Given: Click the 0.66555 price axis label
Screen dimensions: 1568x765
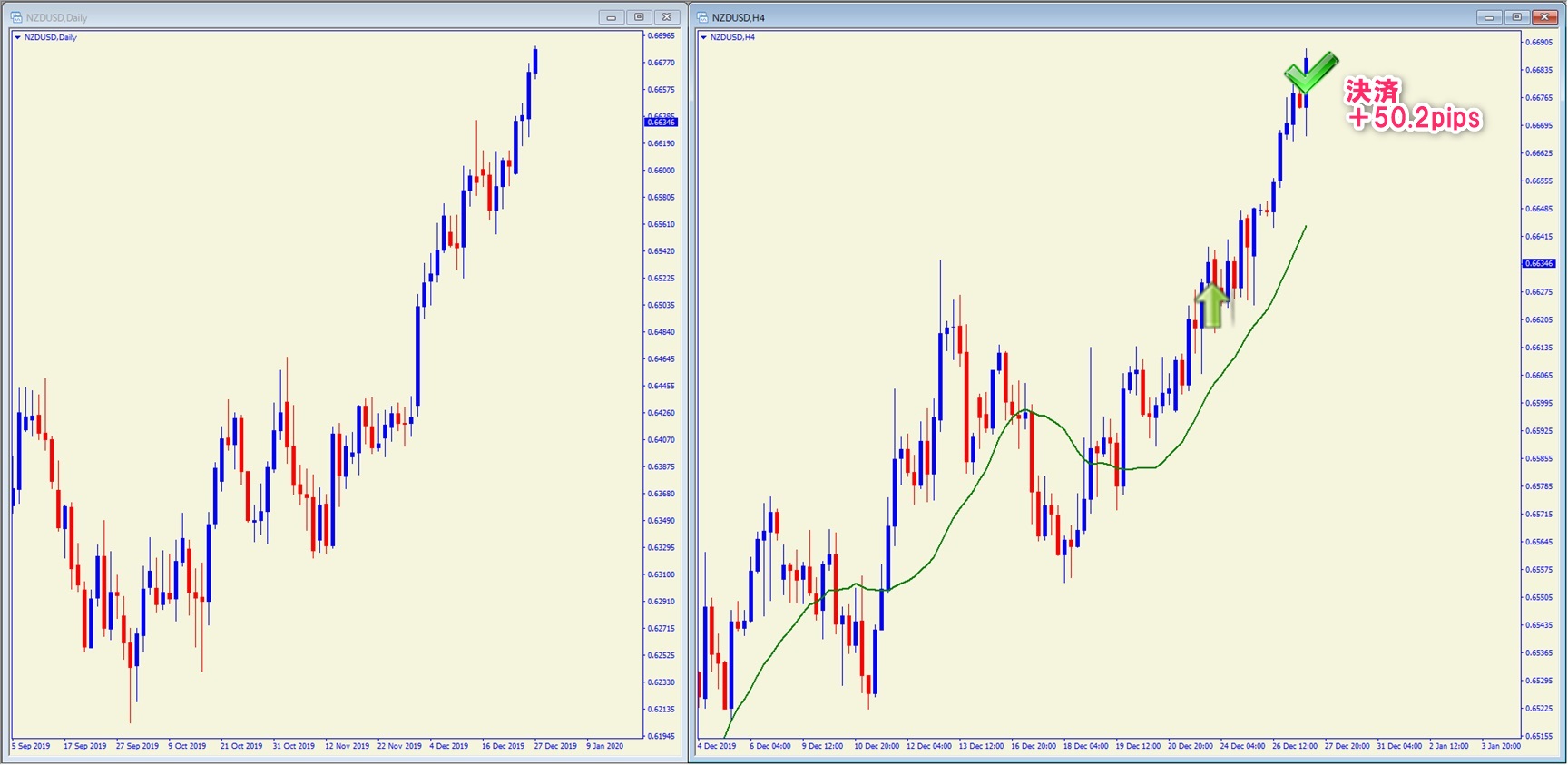Looking at the screenshot, I should click(x=1539, y=181).
